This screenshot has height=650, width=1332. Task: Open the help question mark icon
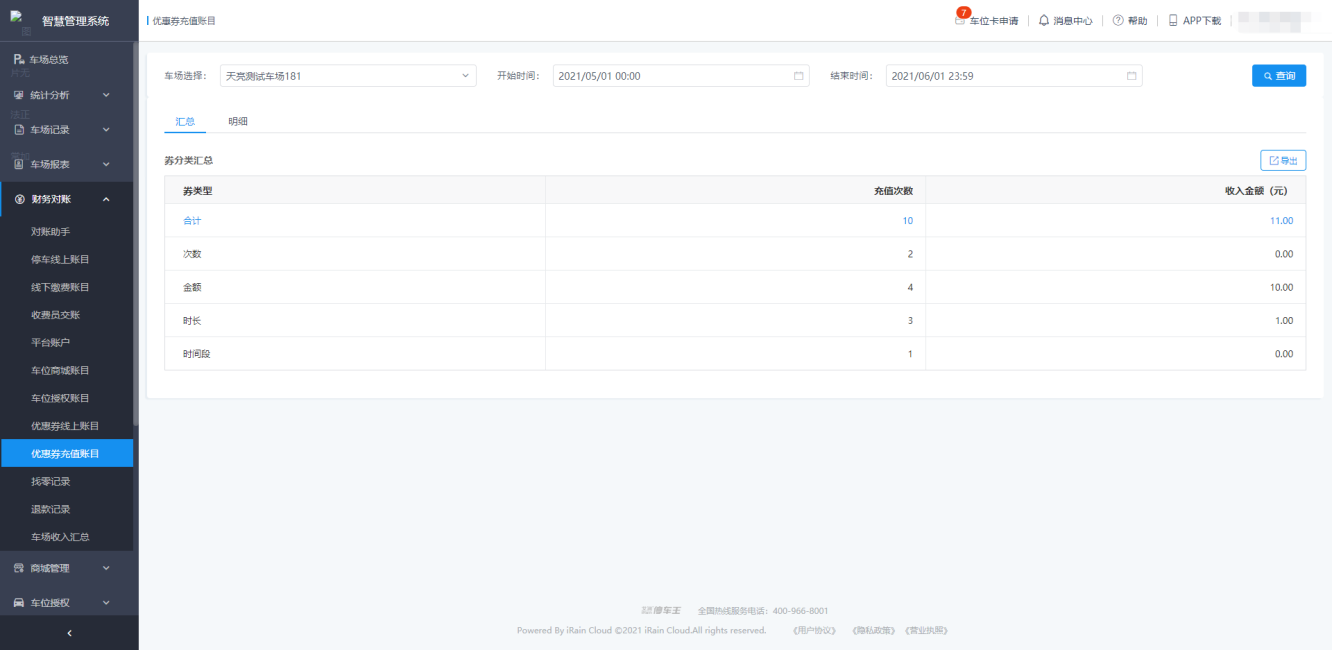click(x=1118, y=21)
